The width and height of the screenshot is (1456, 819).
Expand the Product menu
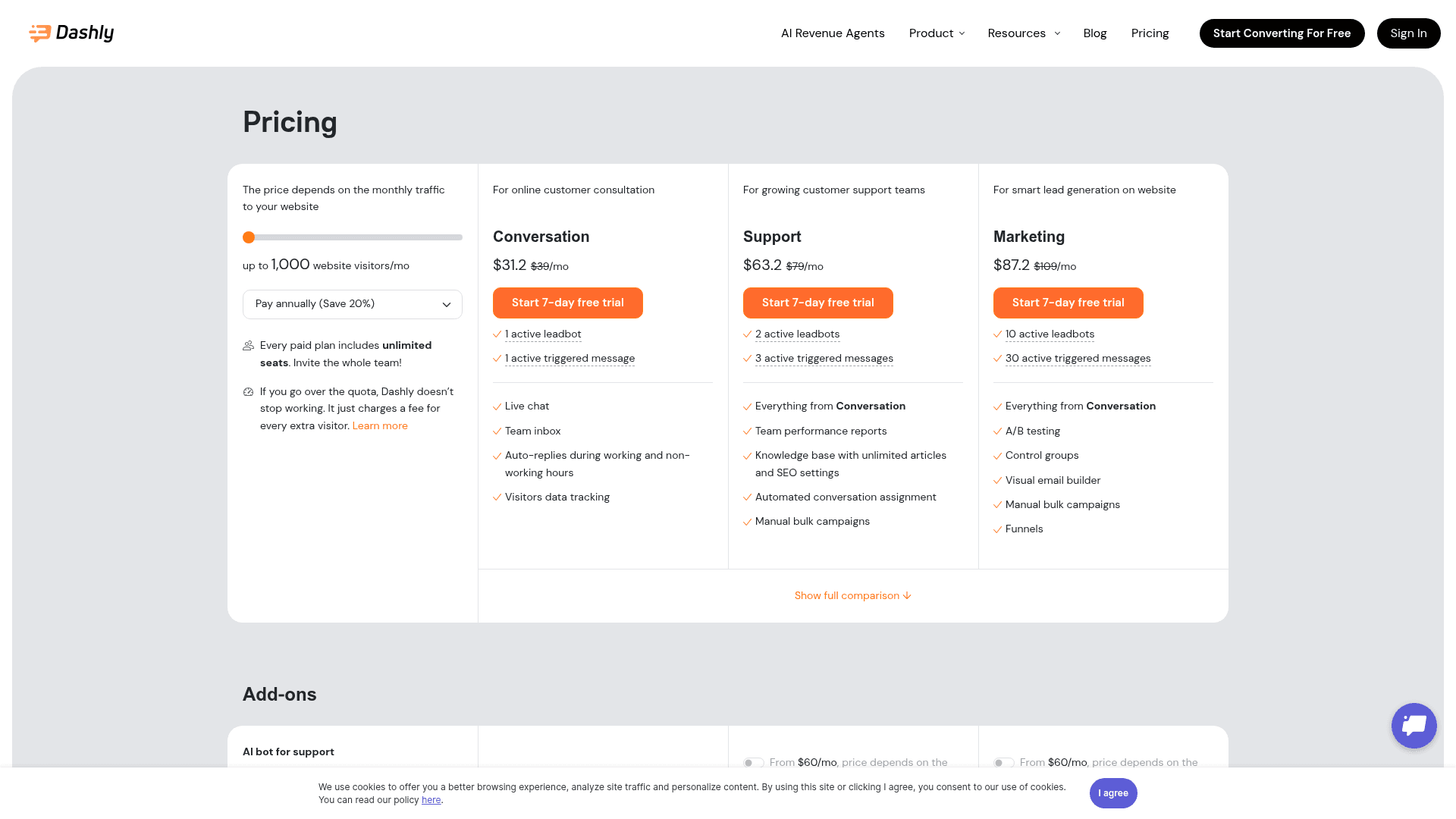click(937, 33)
